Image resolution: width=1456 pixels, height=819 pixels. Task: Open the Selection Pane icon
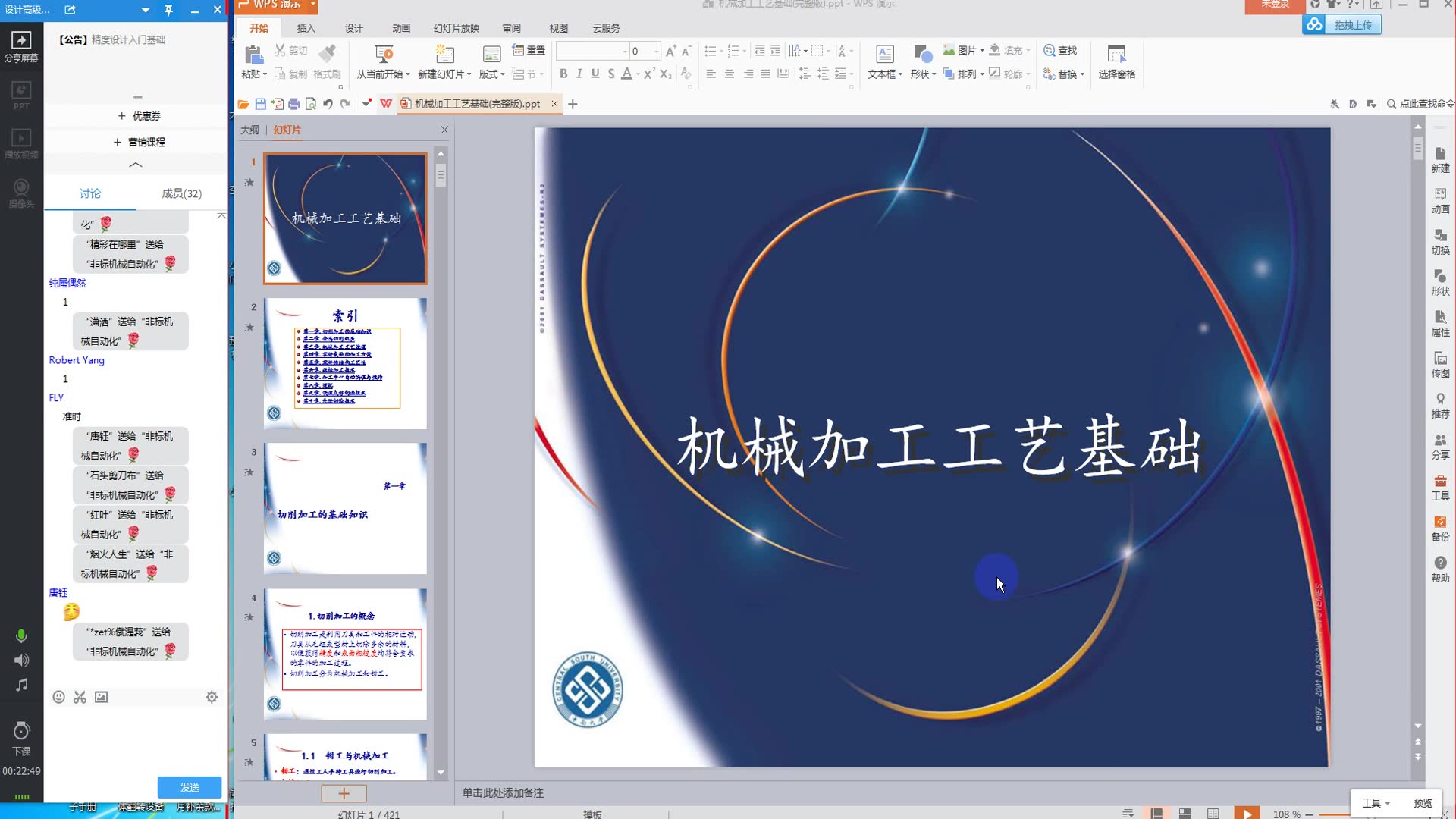pos(1116,54)
